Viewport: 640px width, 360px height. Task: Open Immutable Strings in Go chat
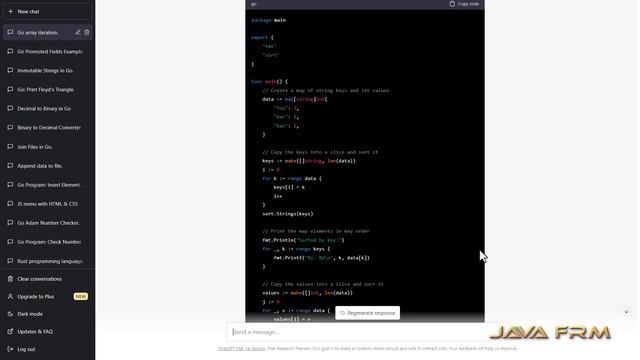click(x=47, y=71)
